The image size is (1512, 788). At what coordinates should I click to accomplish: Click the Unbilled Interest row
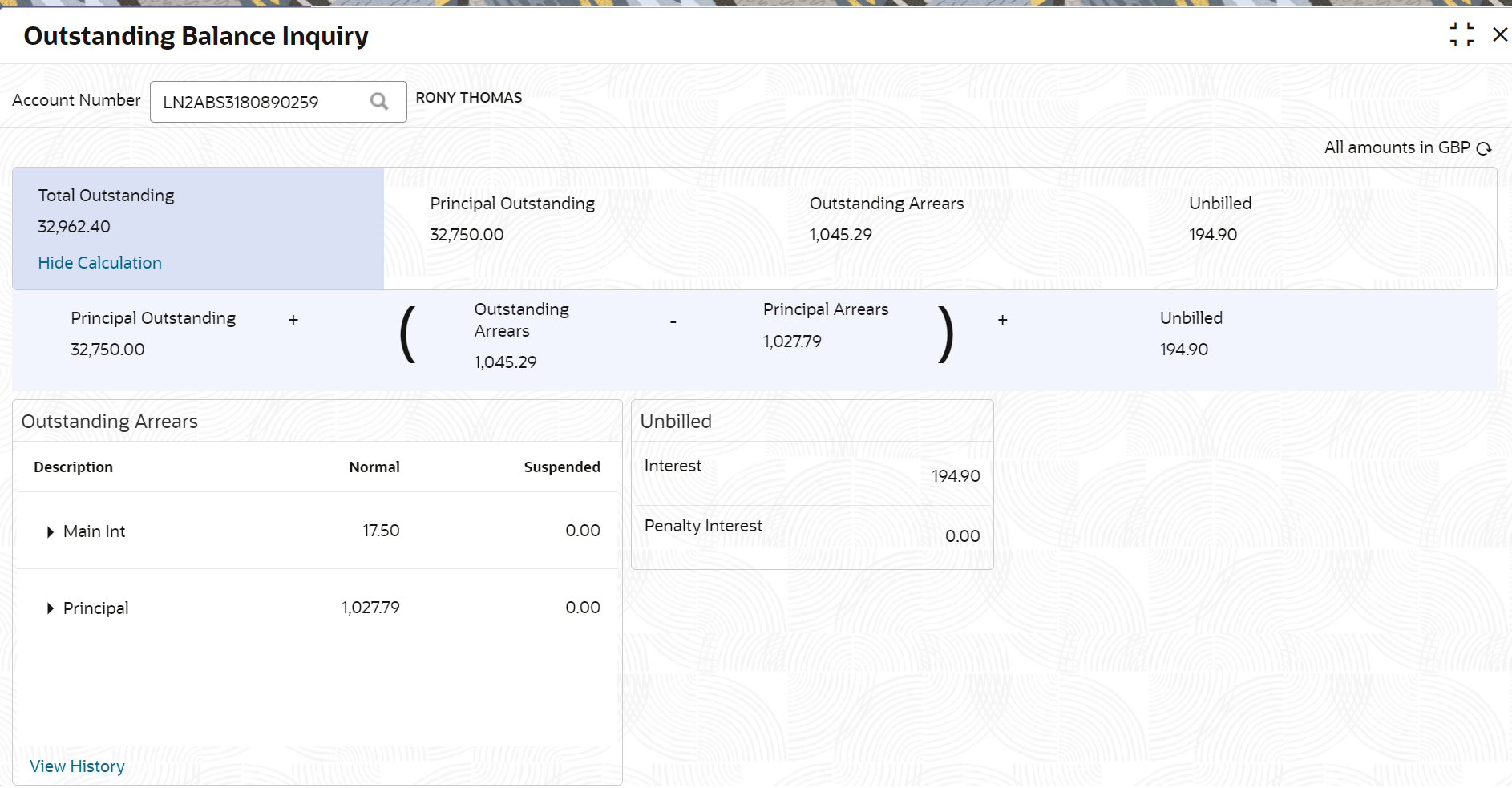[811, 473]
